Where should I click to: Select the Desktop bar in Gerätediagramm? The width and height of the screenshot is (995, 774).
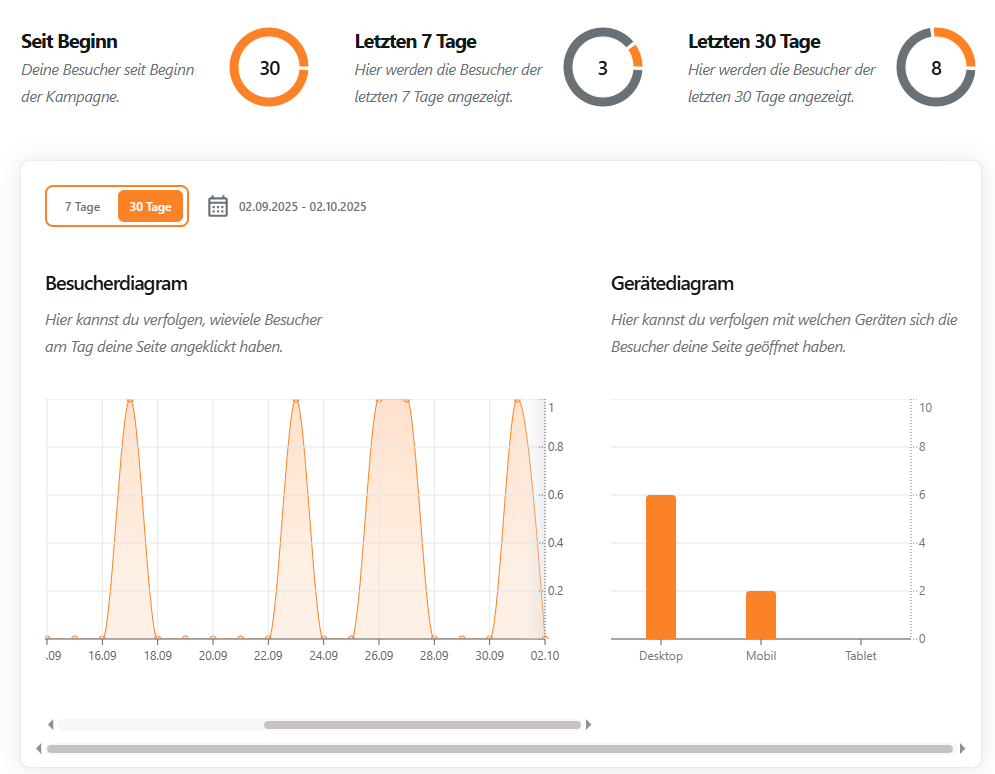(661, 565)
